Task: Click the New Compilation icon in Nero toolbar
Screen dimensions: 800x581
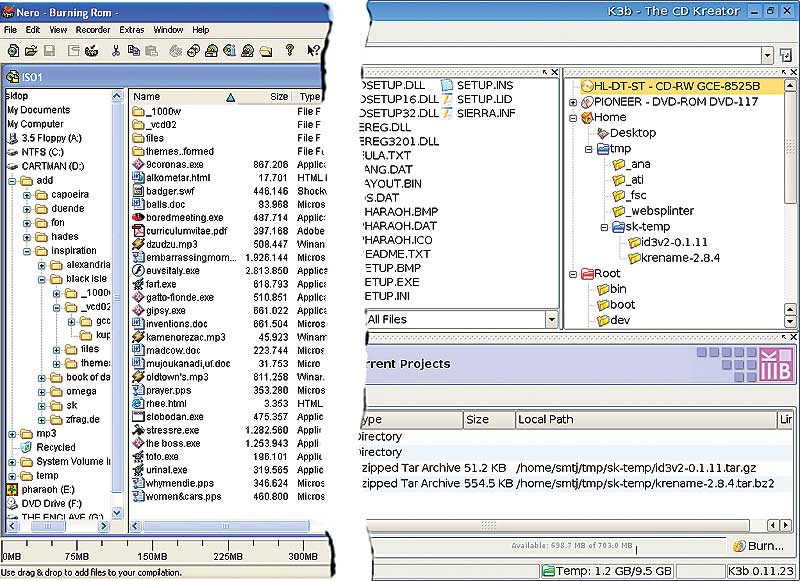Action: click(14, 50)
